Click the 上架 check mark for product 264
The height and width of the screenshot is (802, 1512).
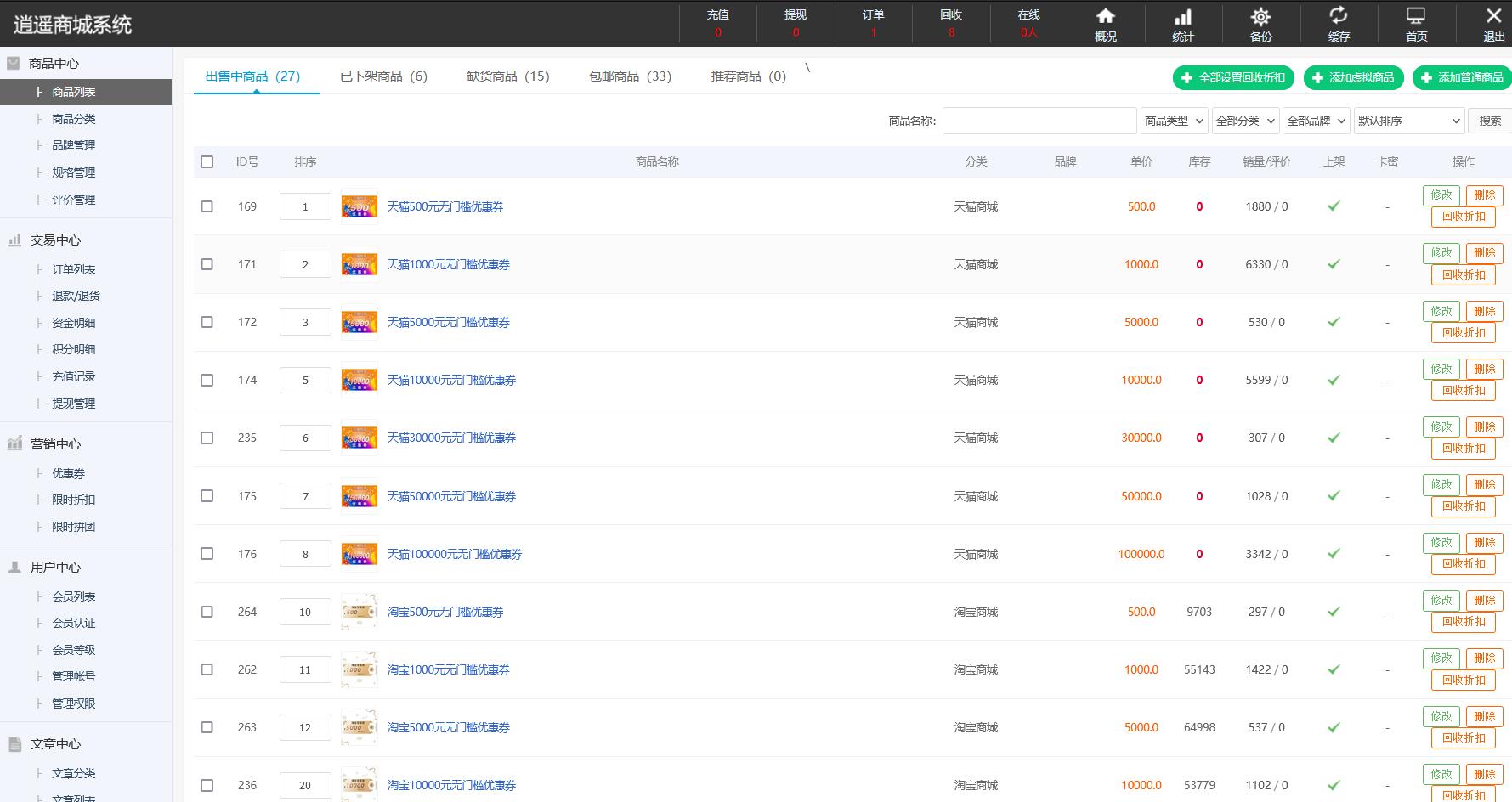(1334, 611)
